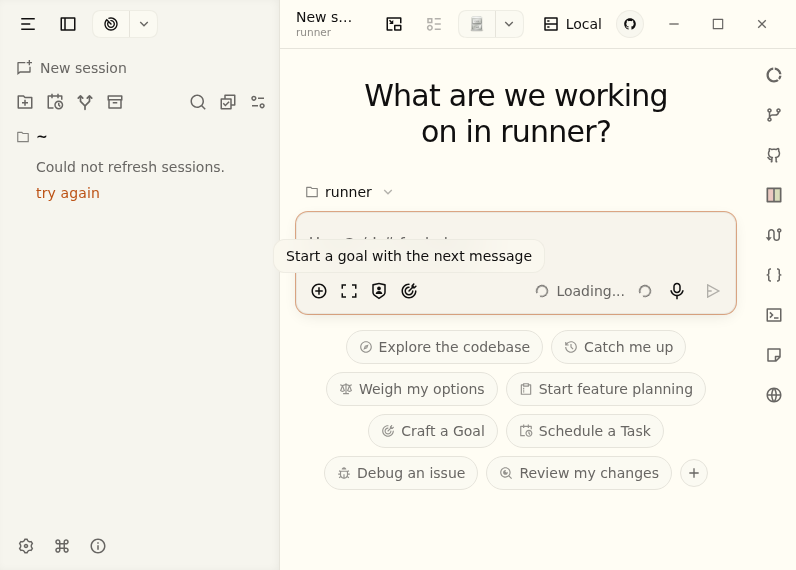The width and height of the screenshot is (796, 570).
Task: Select Weigh my options suggestion
Action: point(412,389)
